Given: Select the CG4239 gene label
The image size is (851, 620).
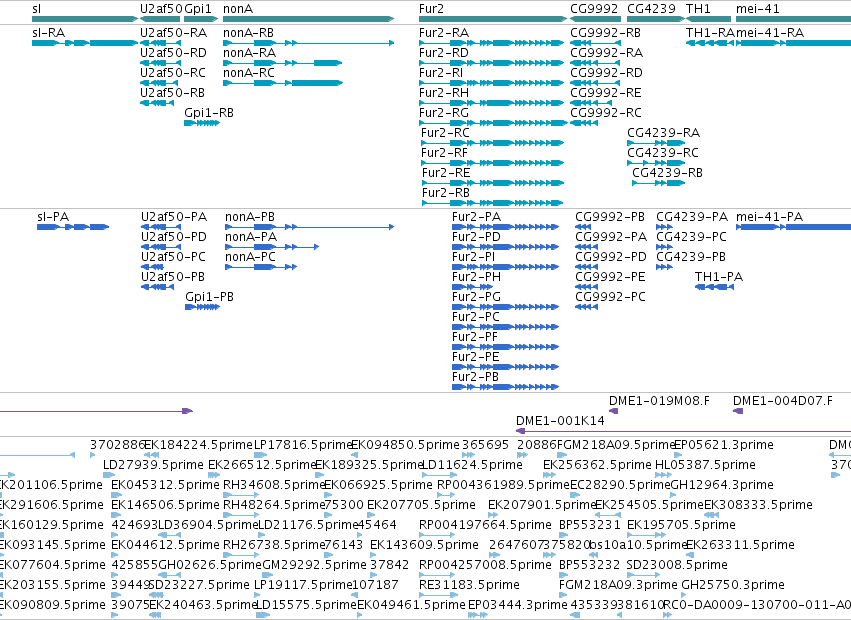Looking at the screenshot, I should pyautogui.click(x=651, y=9).
